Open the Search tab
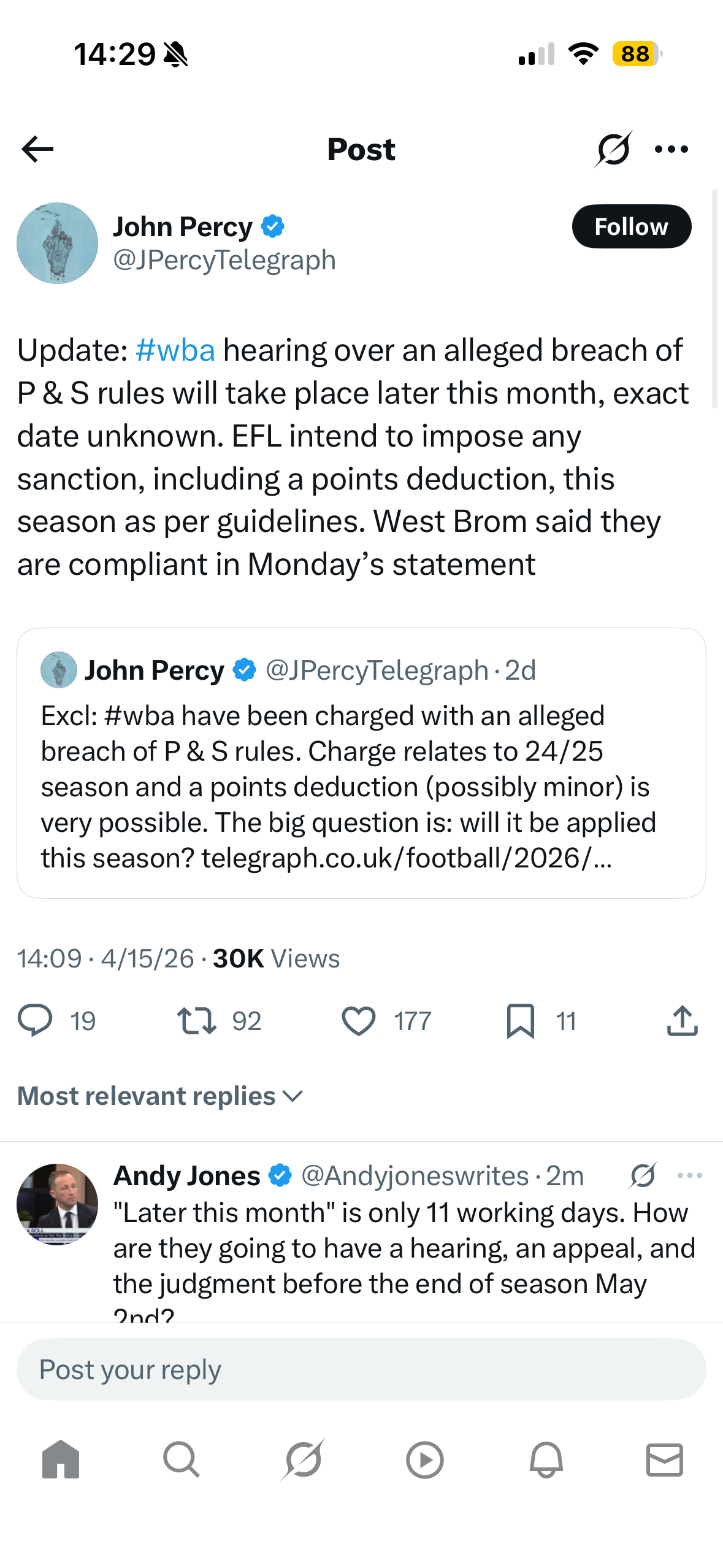 (182, 1459)
